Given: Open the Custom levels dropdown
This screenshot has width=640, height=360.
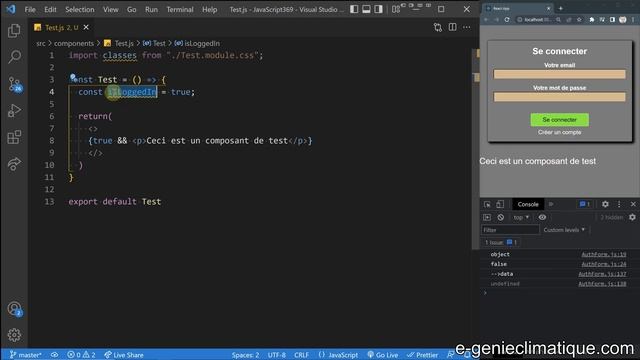Looking at the screenshot, I should [564, 230].
